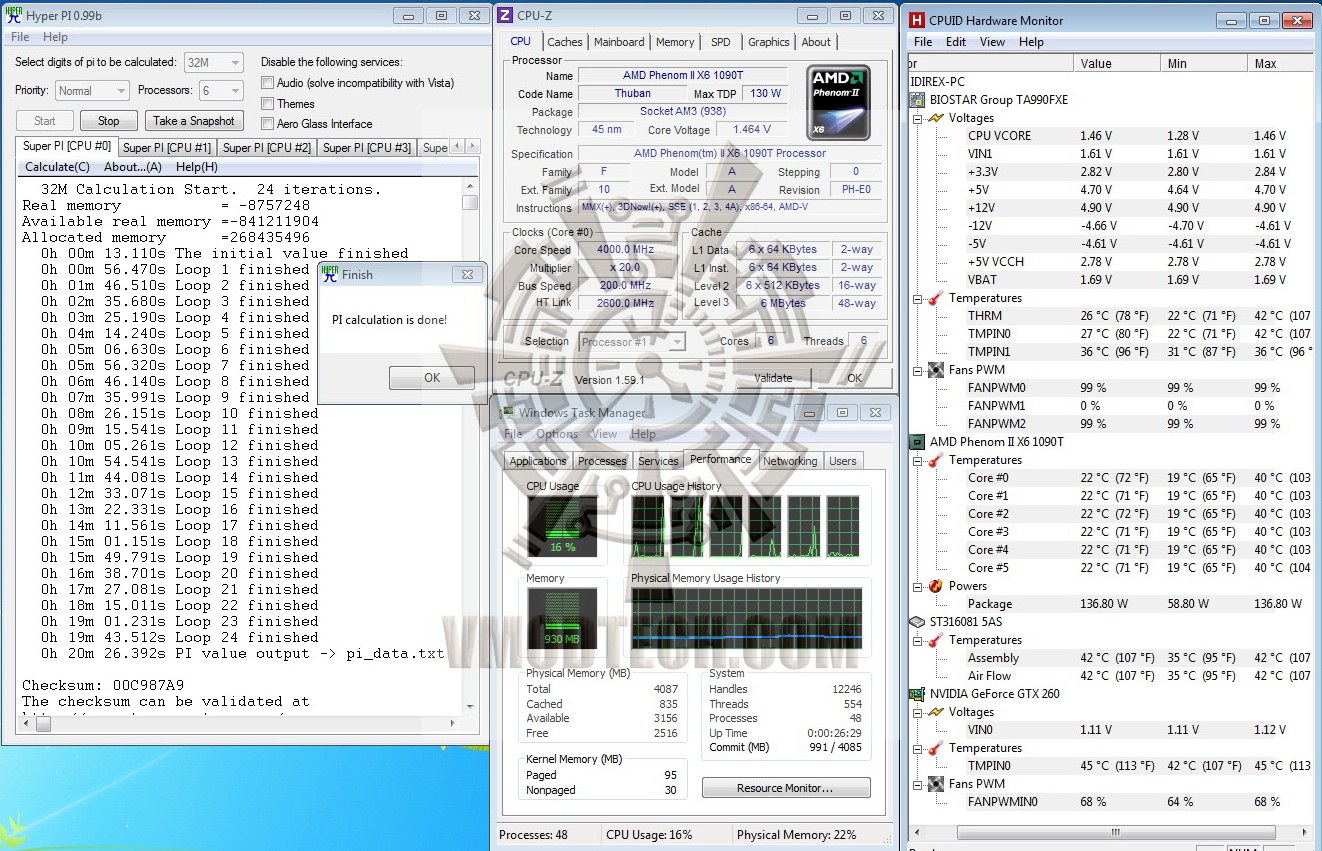
Task: Toggle the Aero Glass Interface checkbox
Action: click(267, 124)
